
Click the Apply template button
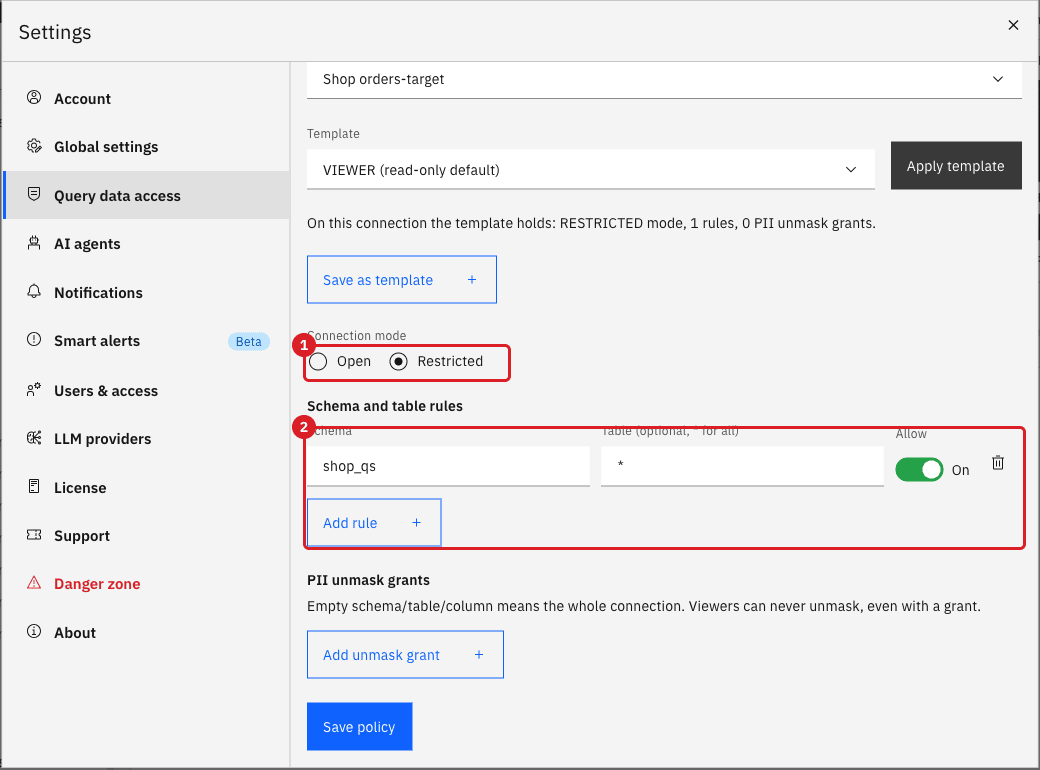956,166
